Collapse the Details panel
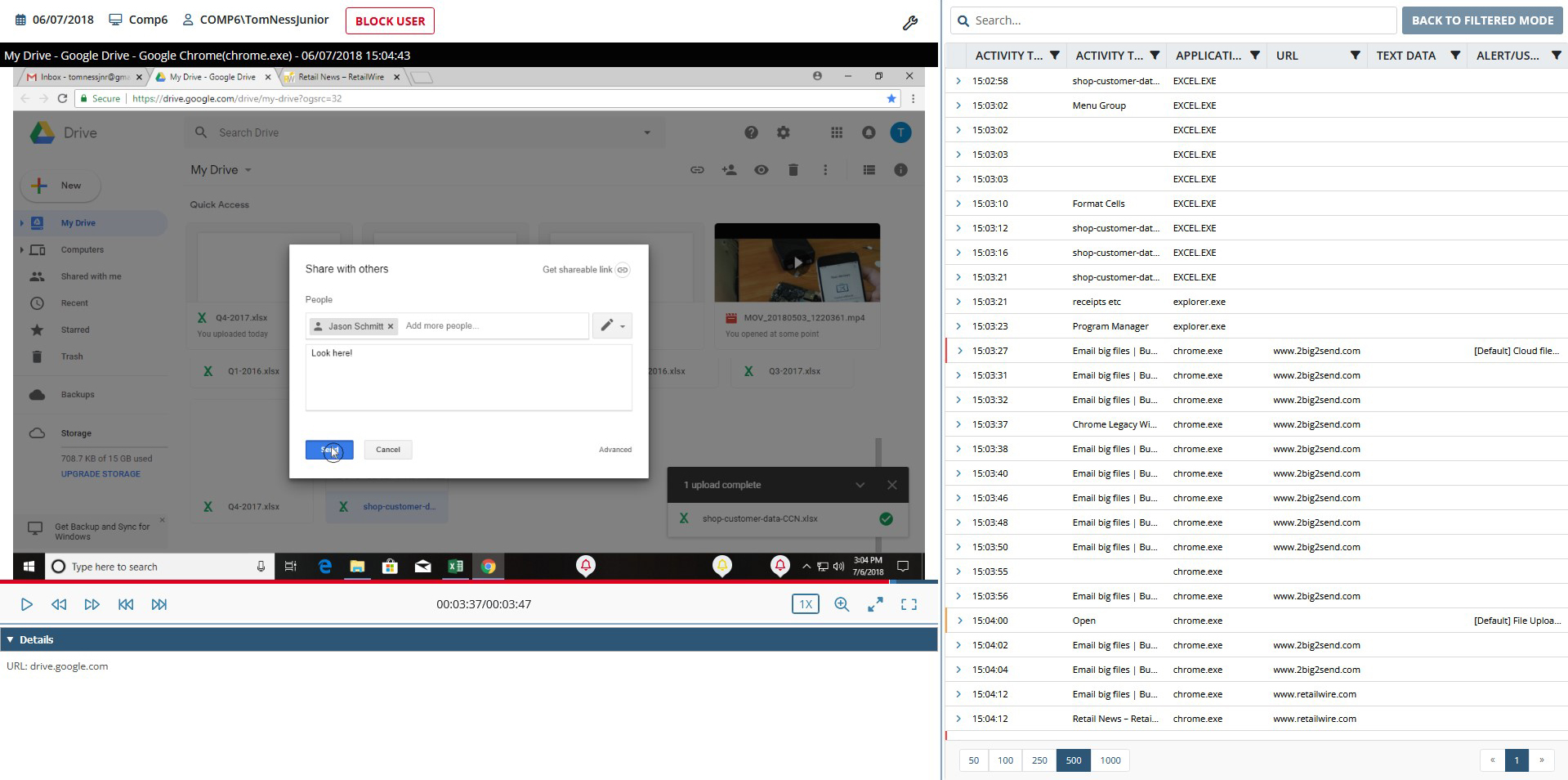The height and width of the screenshot is (780, 1568). click(10, 639)
